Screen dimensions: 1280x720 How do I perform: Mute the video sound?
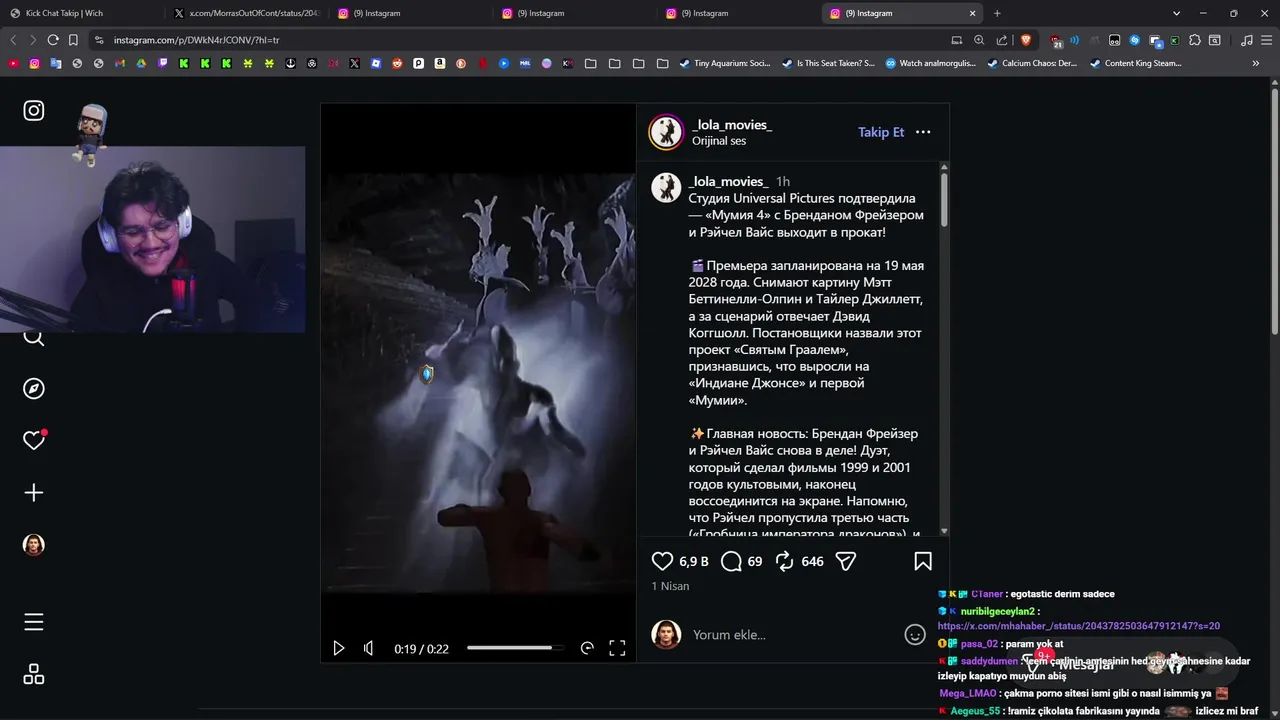(368, 648)
